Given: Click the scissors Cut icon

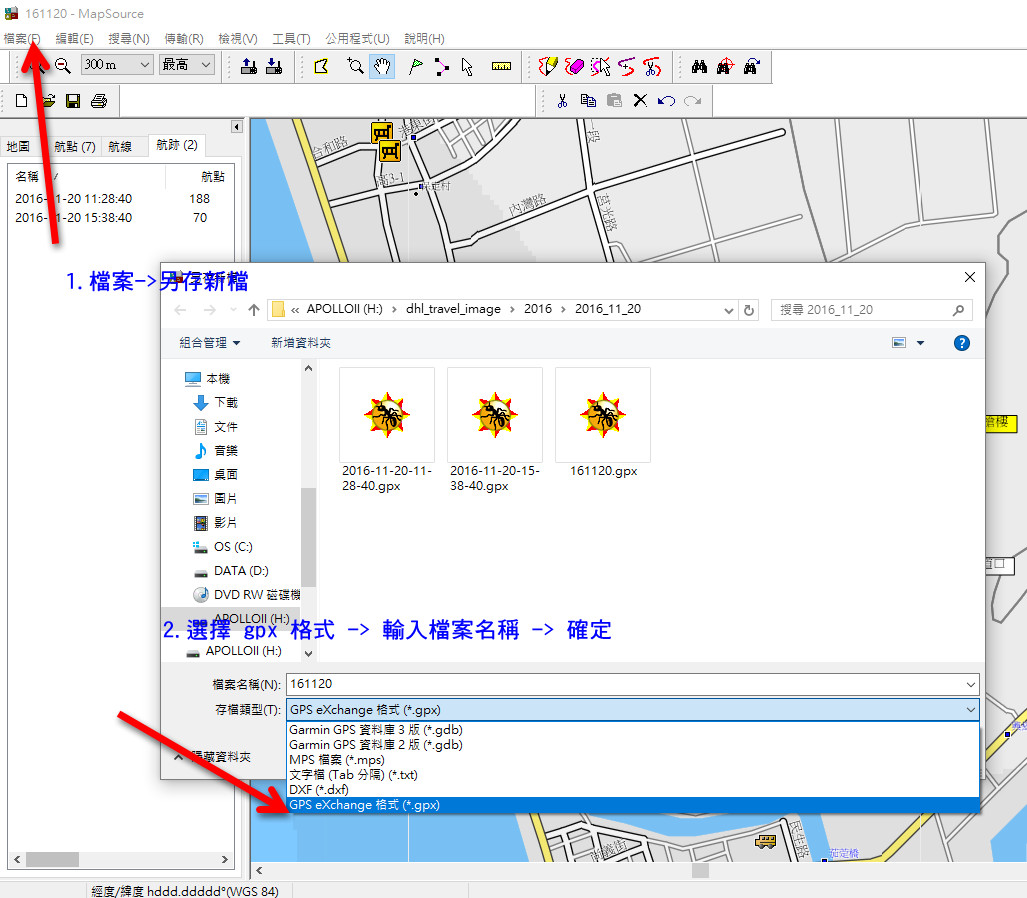Looking at the screenshot, I should click(562, 101).
